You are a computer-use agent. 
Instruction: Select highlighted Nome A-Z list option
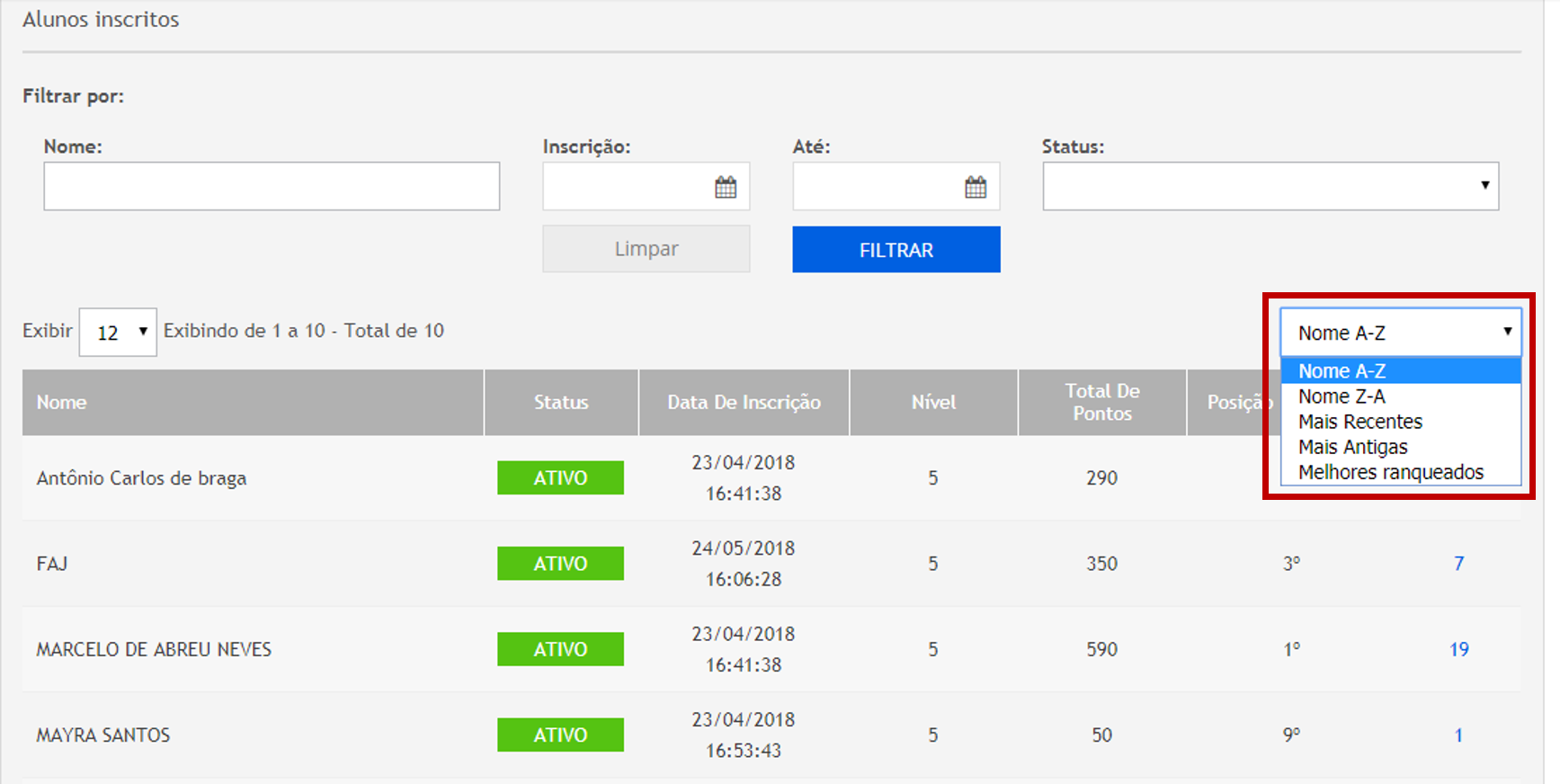[x=1342, y=371]
